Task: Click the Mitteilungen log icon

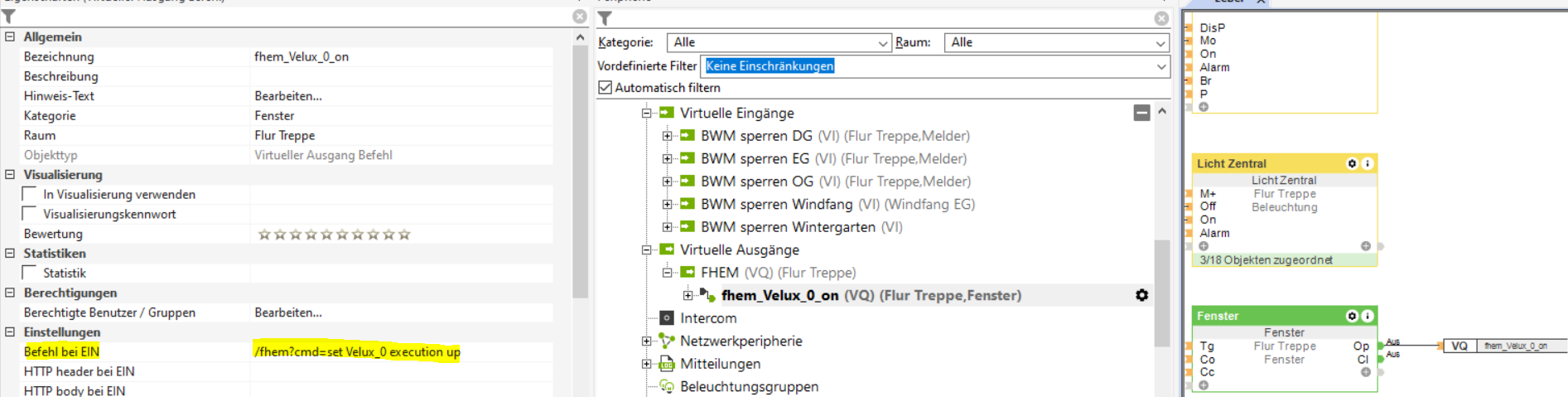Action: point(667,364)
